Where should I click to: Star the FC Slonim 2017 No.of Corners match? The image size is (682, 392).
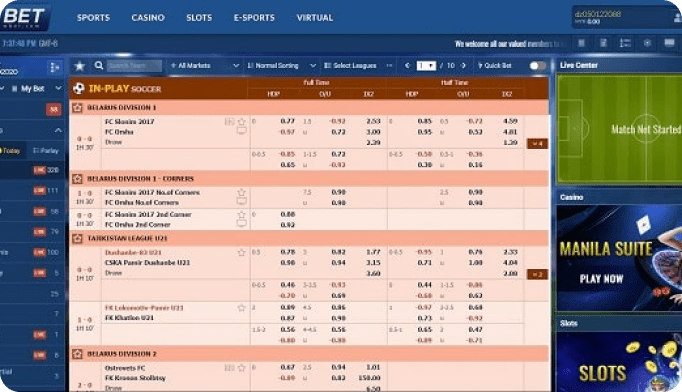(x=241, y=192)
